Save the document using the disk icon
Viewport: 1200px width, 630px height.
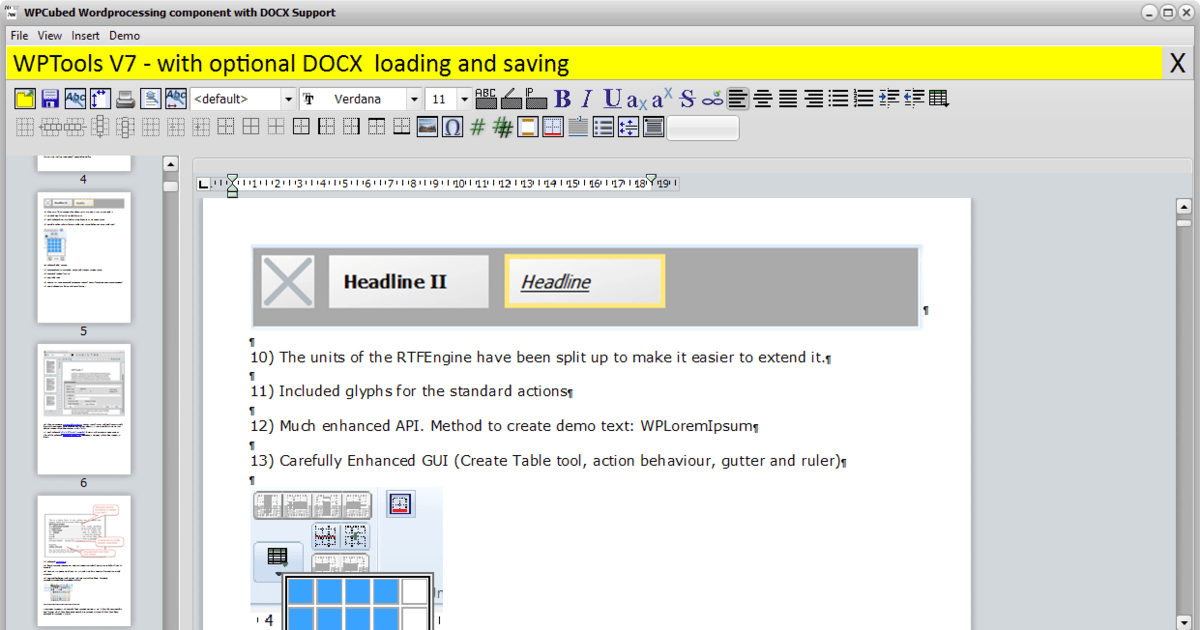click(48, 98)
